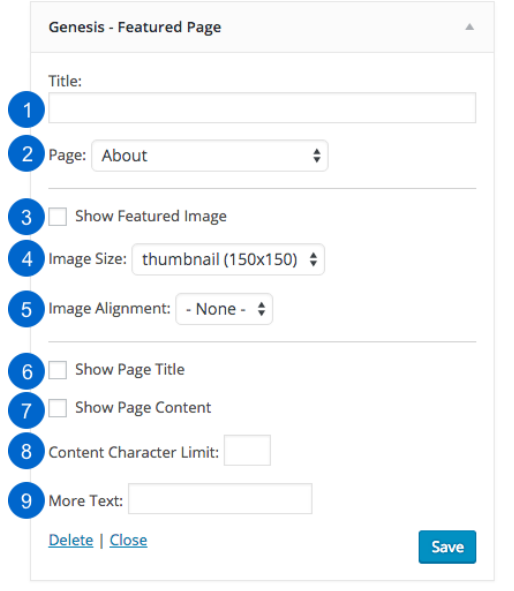
Task: Focus the Title text field
Action: tap(262, 108)
